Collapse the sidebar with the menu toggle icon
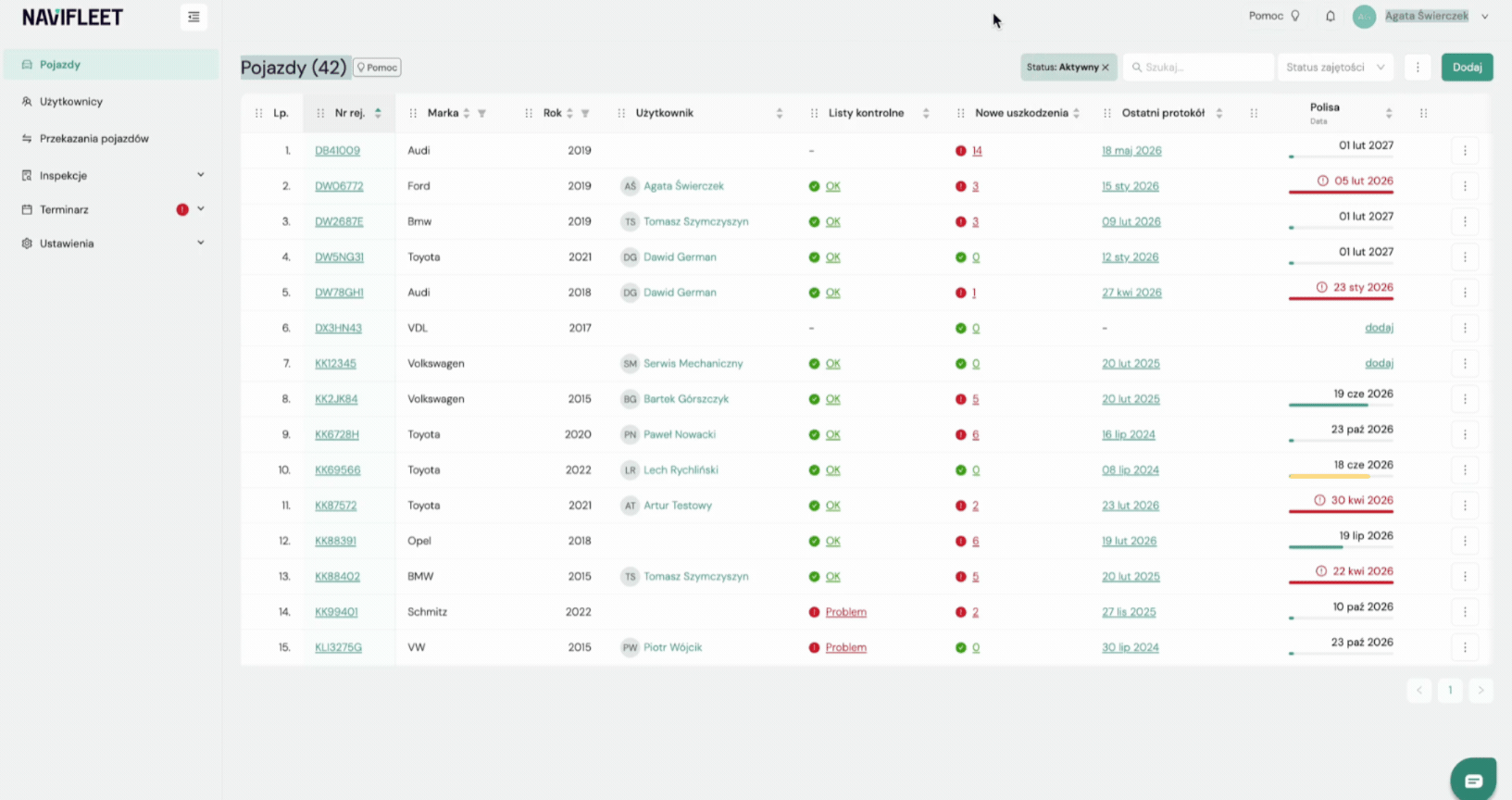1512x800 pixels. (194, 17)
